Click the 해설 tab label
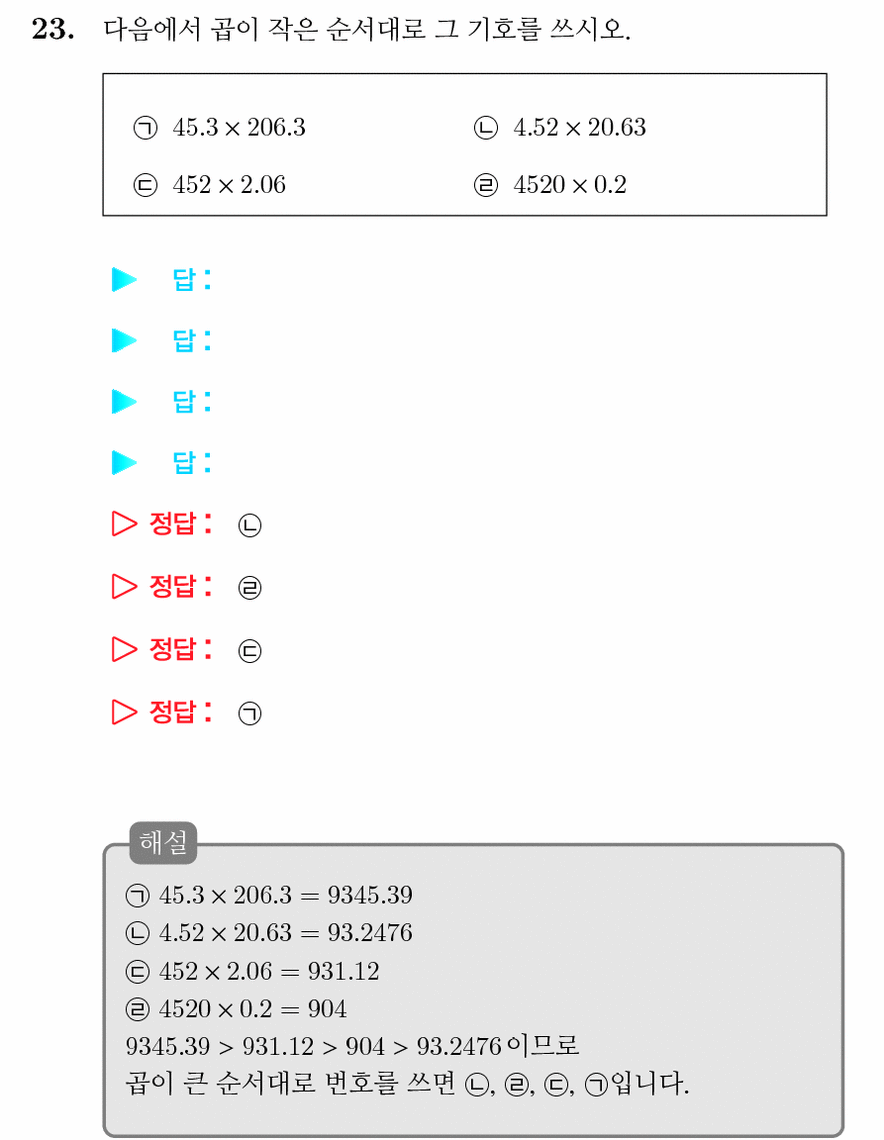 click(x=163, y=843)
